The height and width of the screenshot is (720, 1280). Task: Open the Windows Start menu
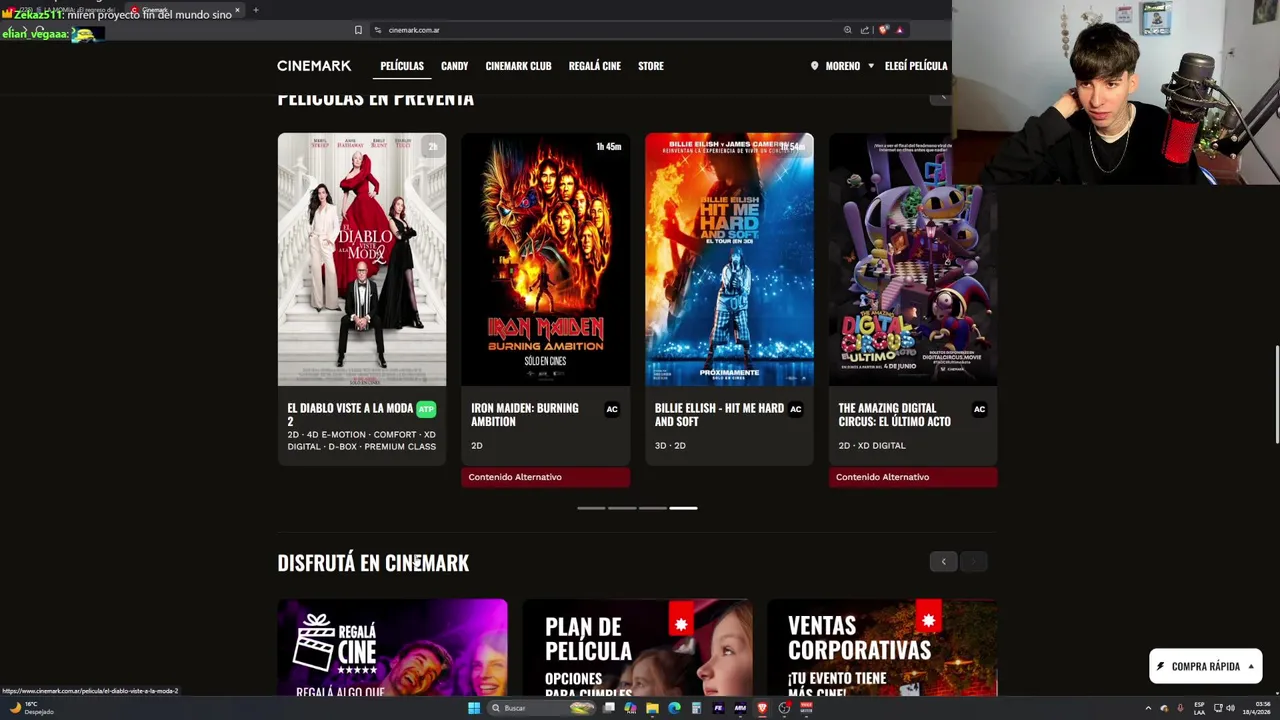coord(473,708)
